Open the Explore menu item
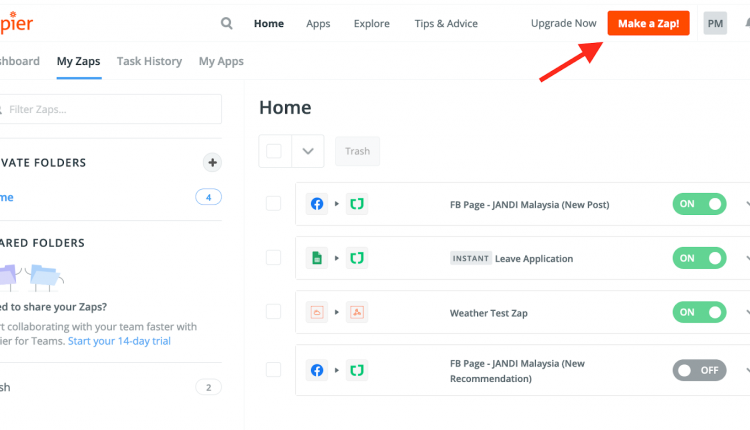The height and width of the screenshot is (430, 750). pyautogui.click(x=372, y=23)
